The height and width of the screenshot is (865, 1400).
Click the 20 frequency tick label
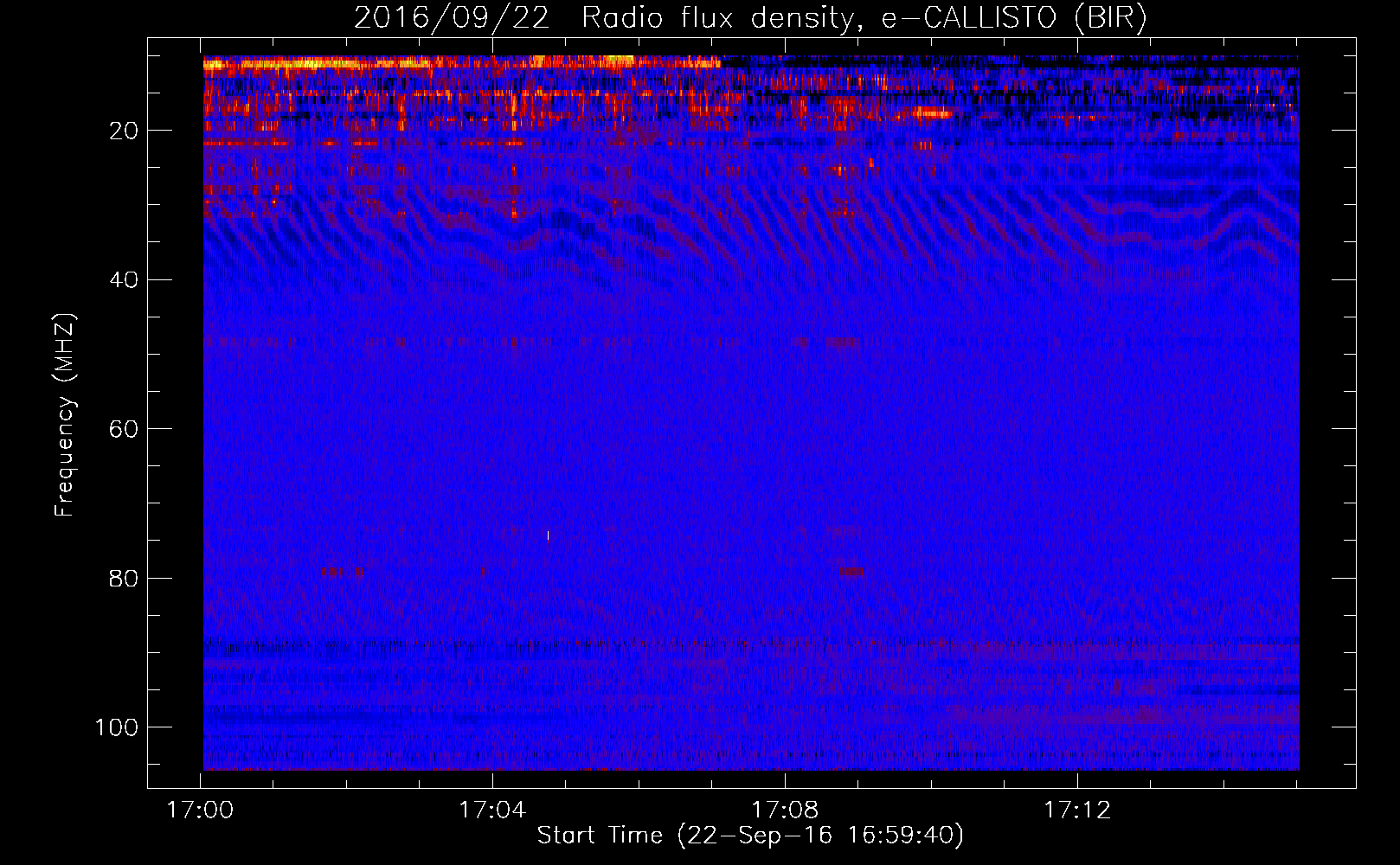pos(125,131)
